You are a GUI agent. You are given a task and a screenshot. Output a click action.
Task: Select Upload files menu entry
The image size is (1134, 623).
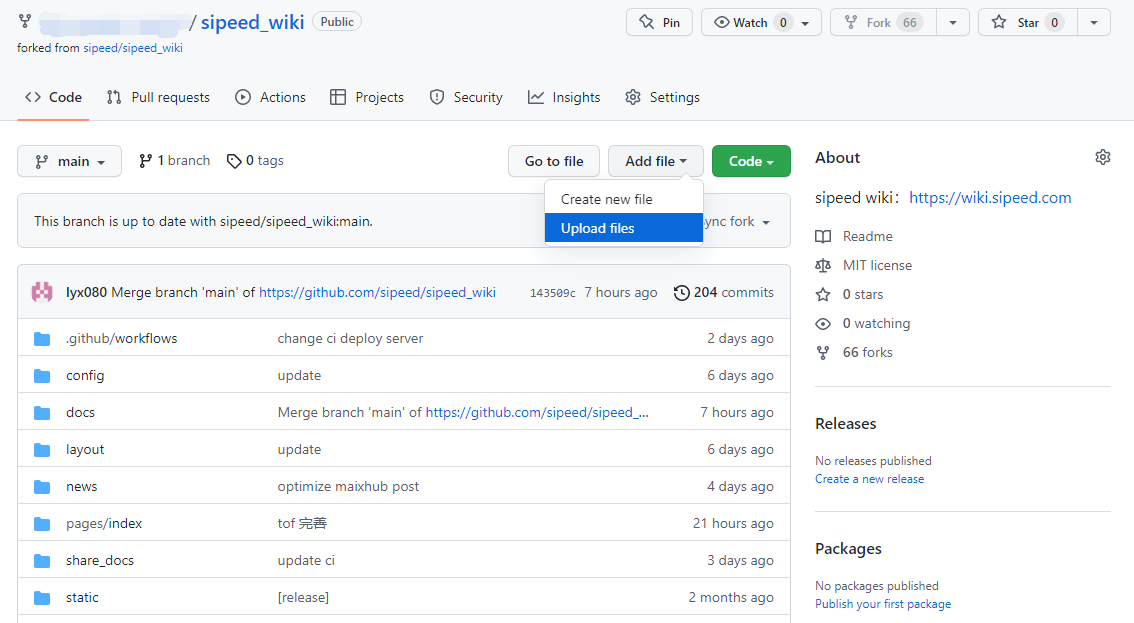(623, 228)
